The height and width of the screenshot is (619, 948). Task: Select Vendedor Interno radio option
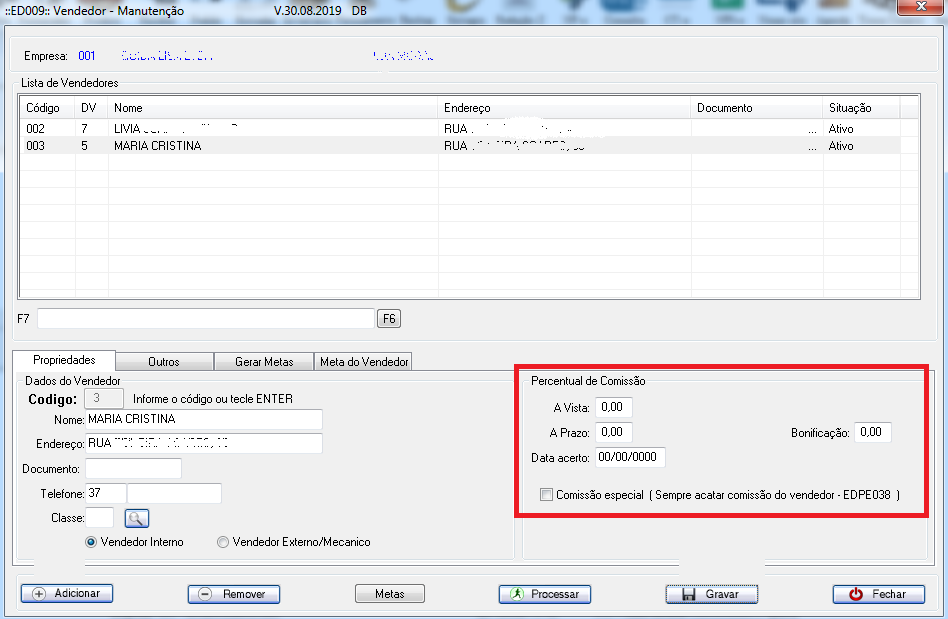tap(92, 542)
